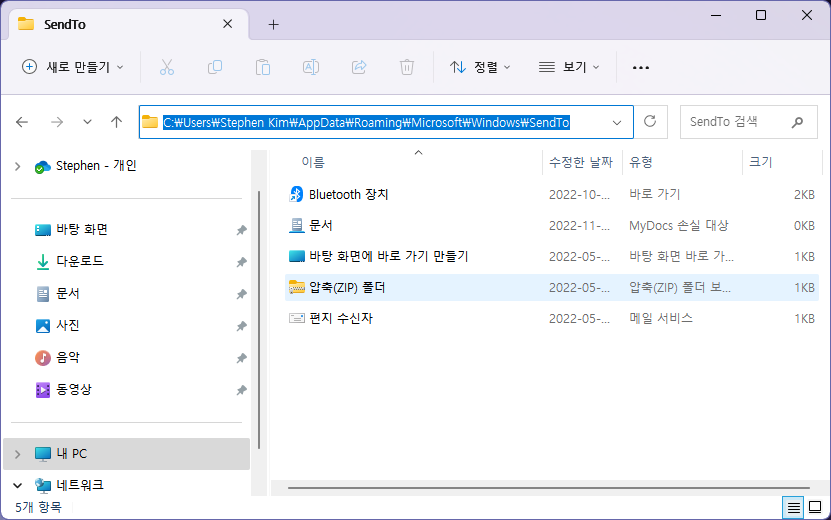This screenshot has height=520, width=831.
Task: Click the Copy icon in toolbar
Action: pyautogui.click(x=215, y=67)
